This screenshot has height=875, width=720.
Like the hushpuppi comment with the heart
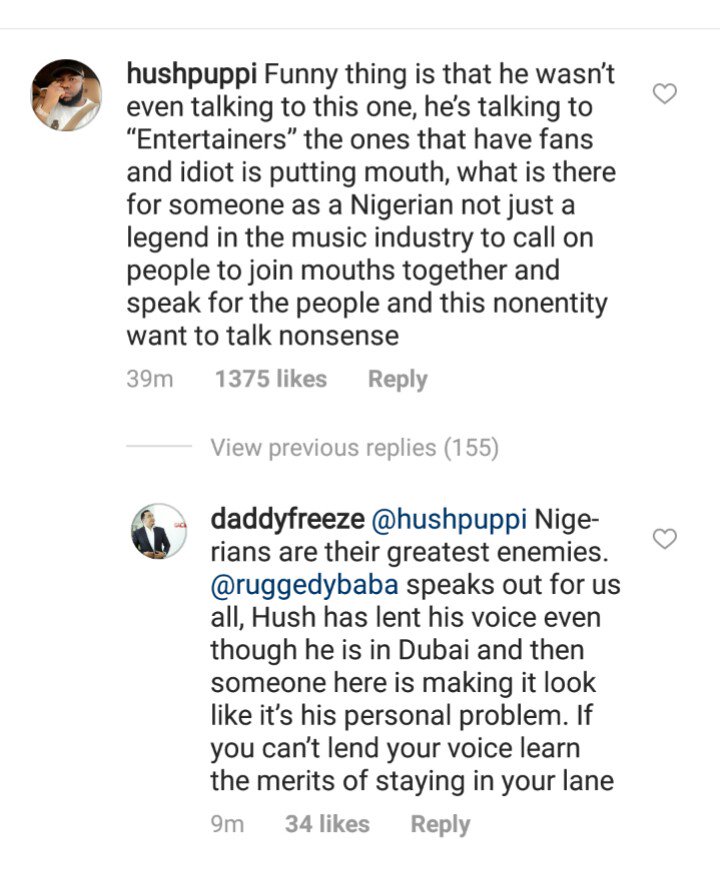click(x=665, y=95)
